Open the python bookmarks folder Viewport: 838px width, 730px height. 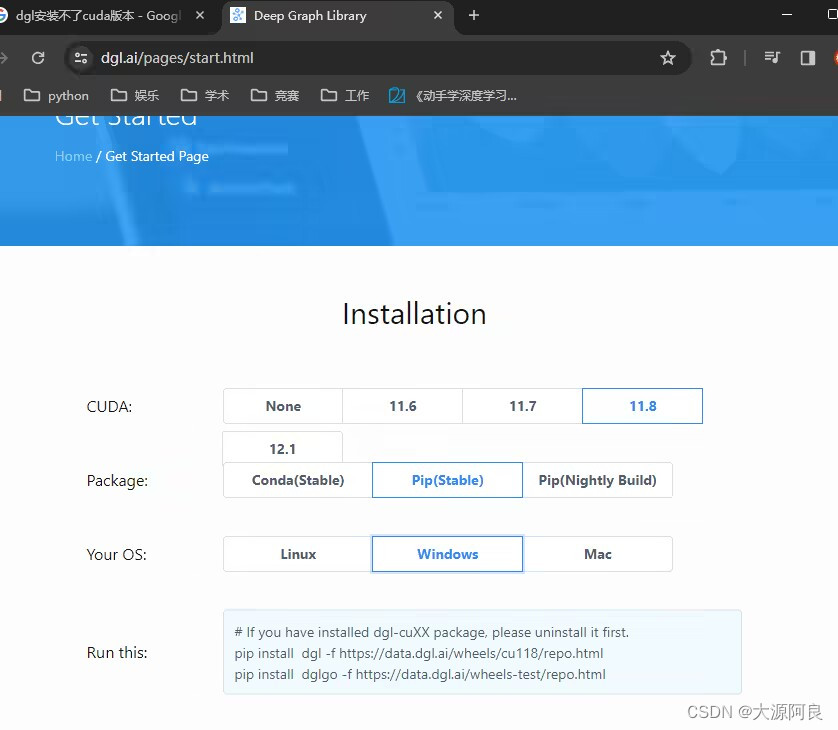click(x=56, y=95)
